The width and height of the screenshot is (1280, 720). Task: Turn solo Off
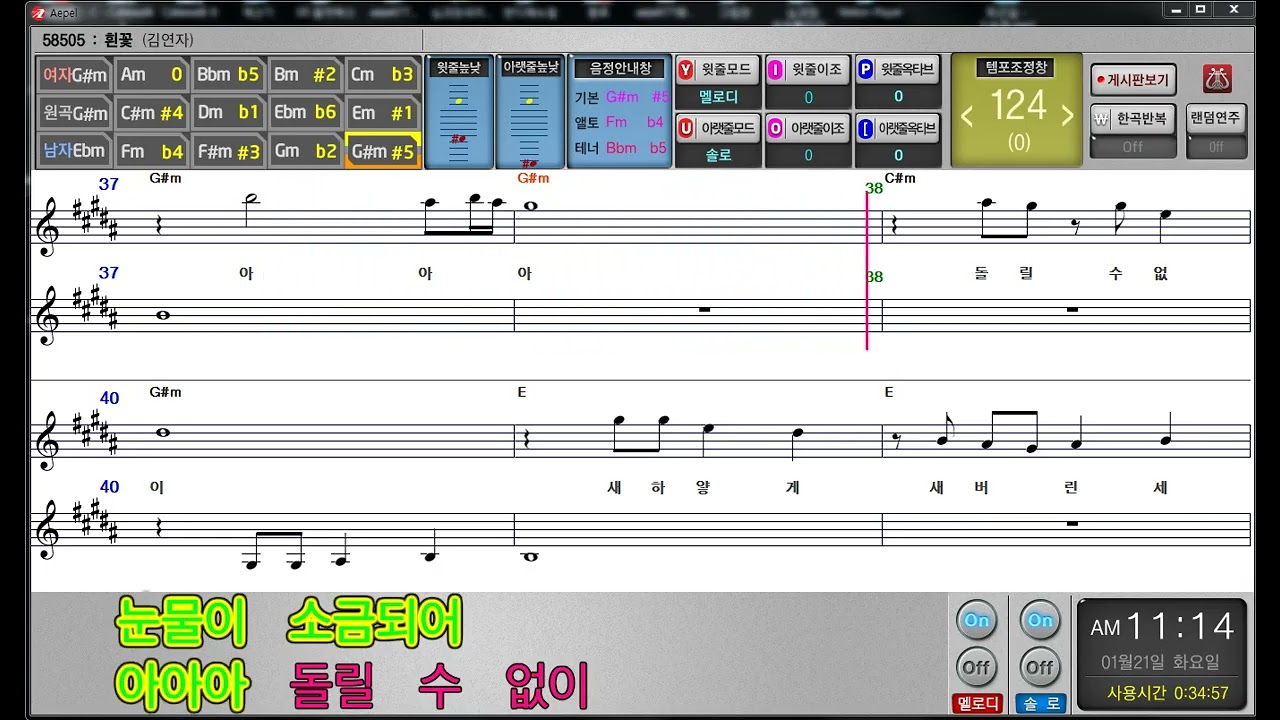pos(1040,667)
